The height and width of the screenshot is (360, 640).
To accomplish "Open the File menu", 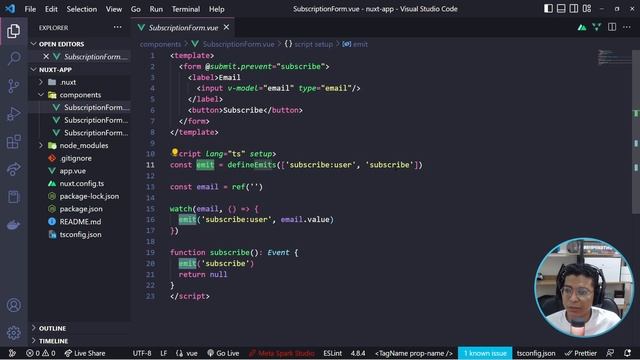I will click(x=30, y=9).
